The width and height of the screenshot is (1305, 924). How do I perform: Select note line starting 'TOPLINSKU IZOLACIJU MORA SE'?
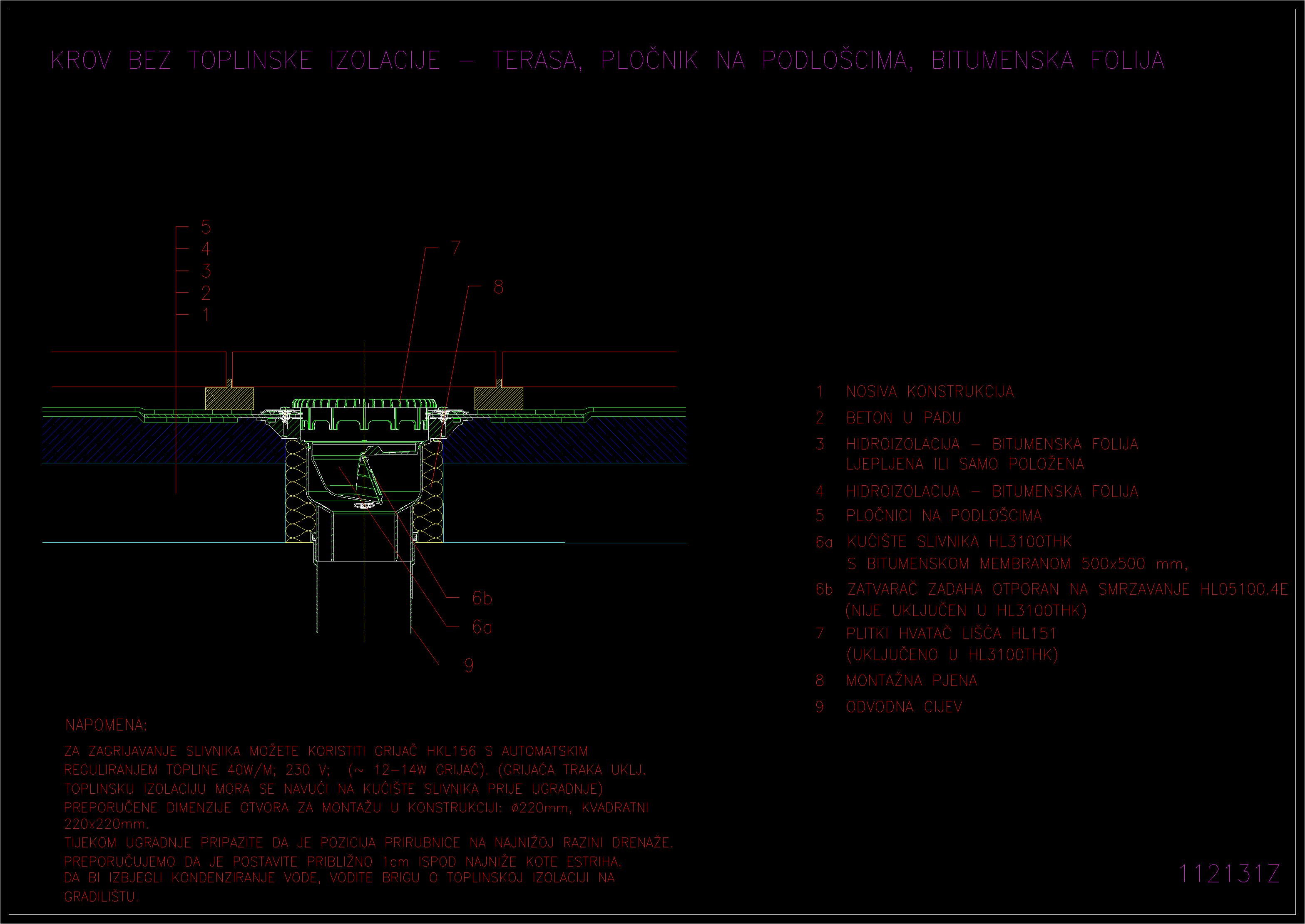pyautogui.click(x=333, y=789)
